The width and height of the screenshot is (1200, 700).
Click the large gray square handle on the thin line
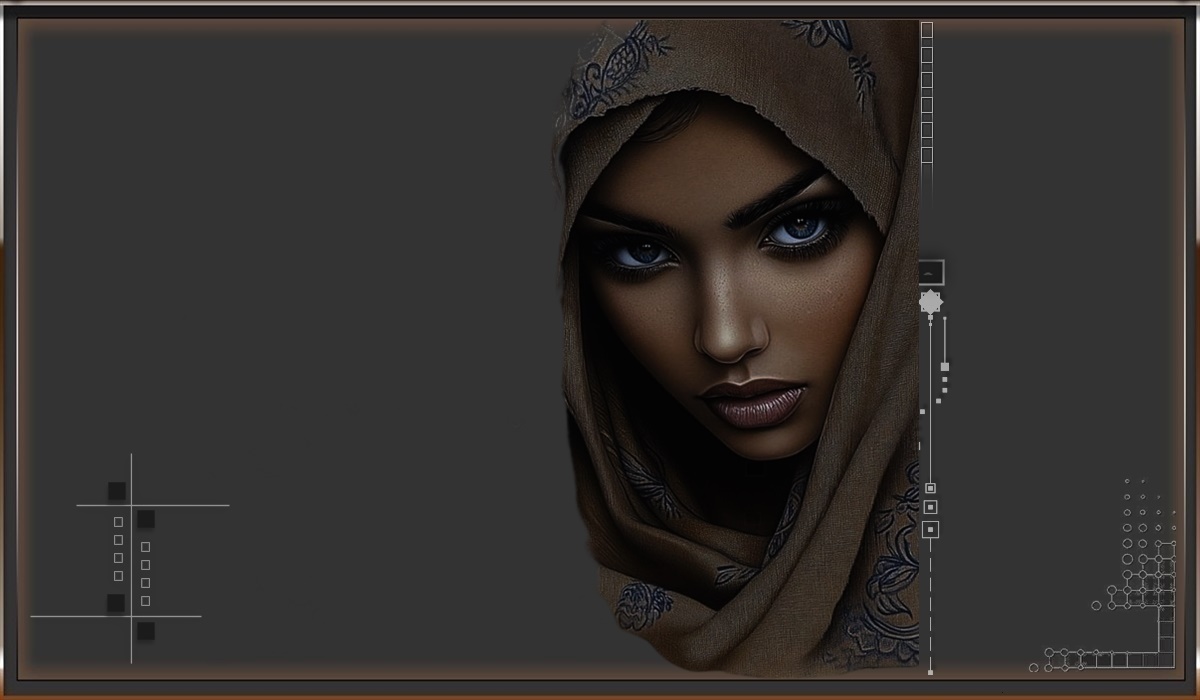(945, 366)
